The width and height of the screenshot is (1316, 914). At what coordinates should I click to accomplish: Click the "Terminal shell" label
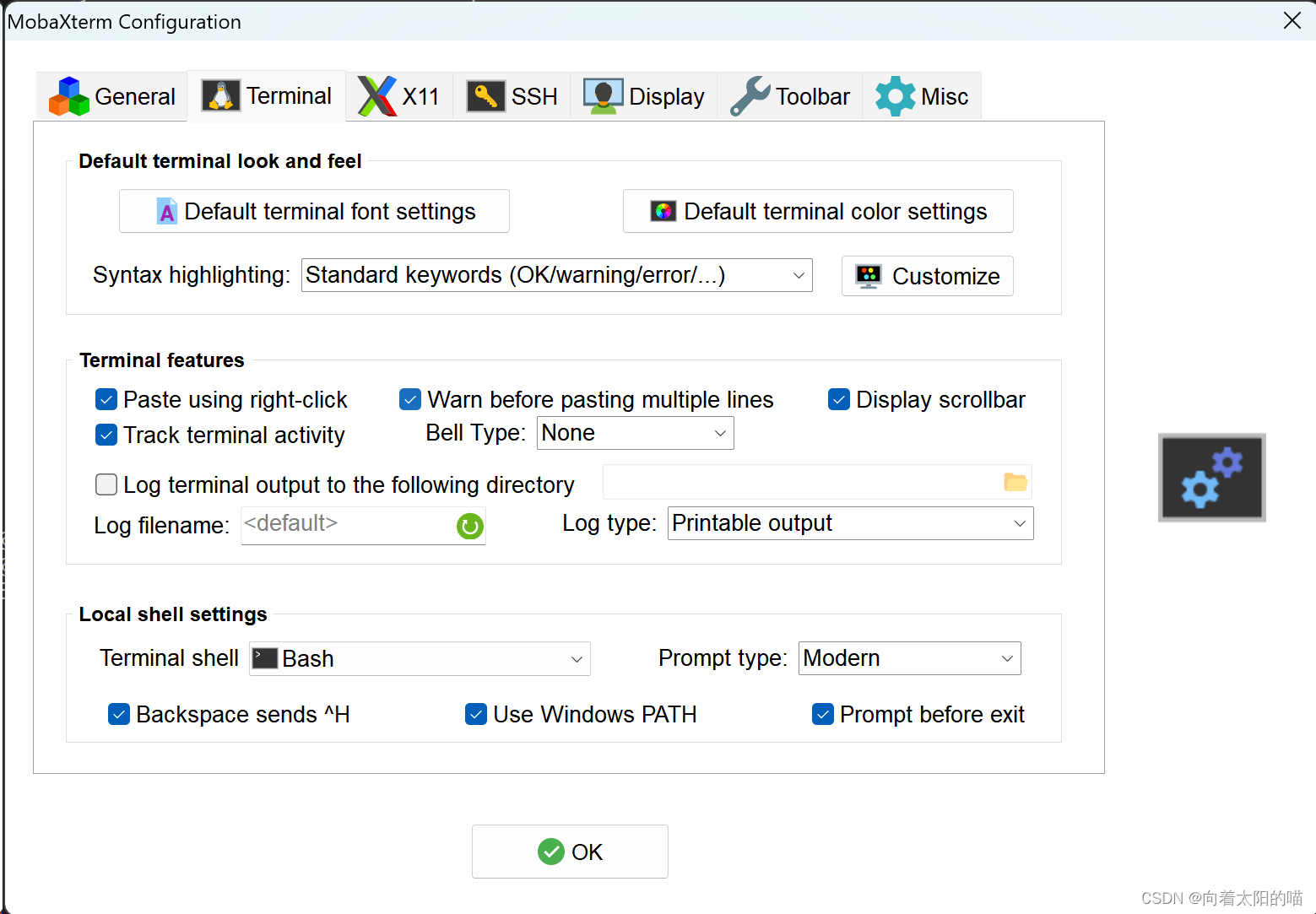(x=170, y=658)
